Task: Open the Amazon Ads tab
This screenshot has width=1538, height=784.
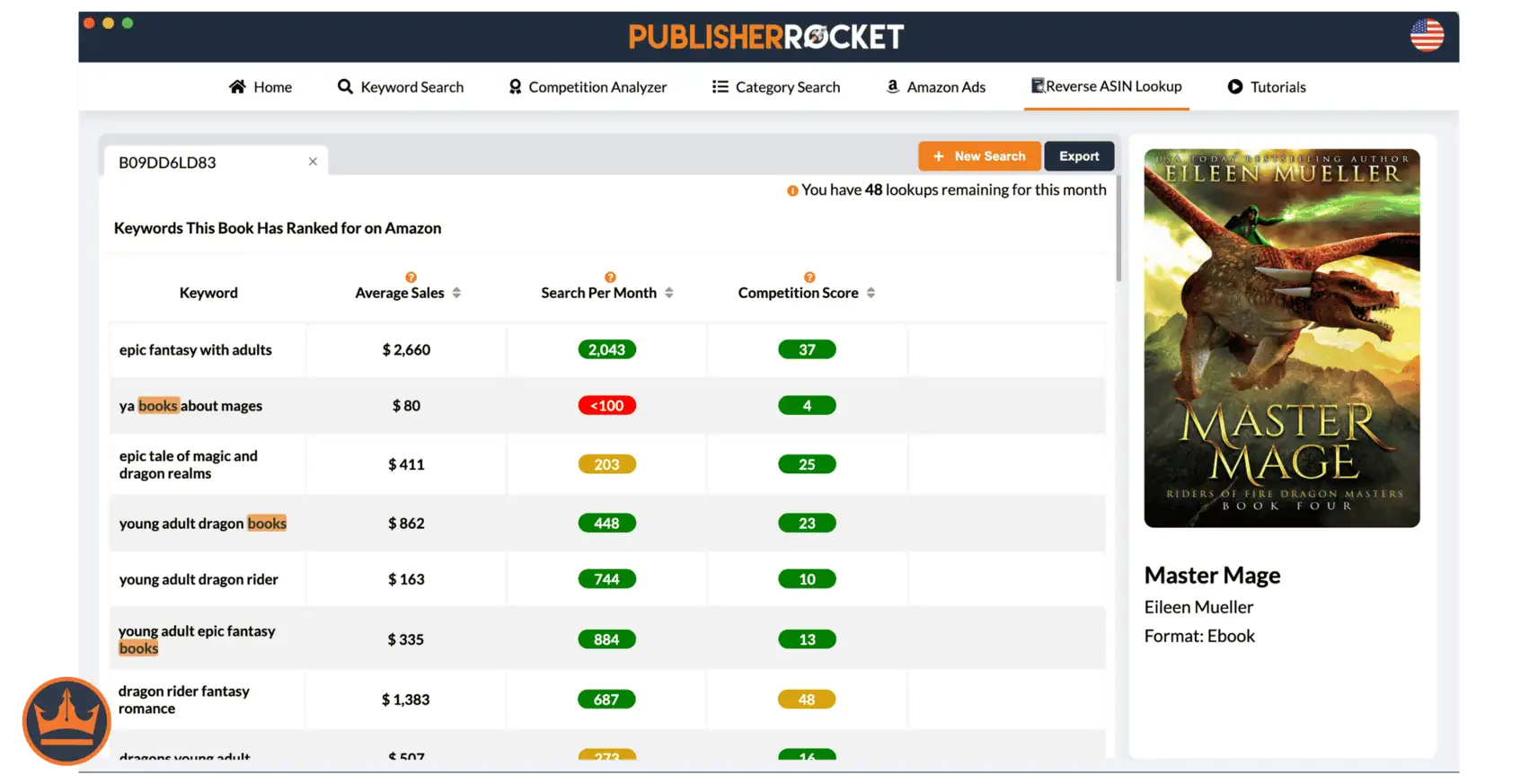Action: pyautogui.click(x=936, y=87)
